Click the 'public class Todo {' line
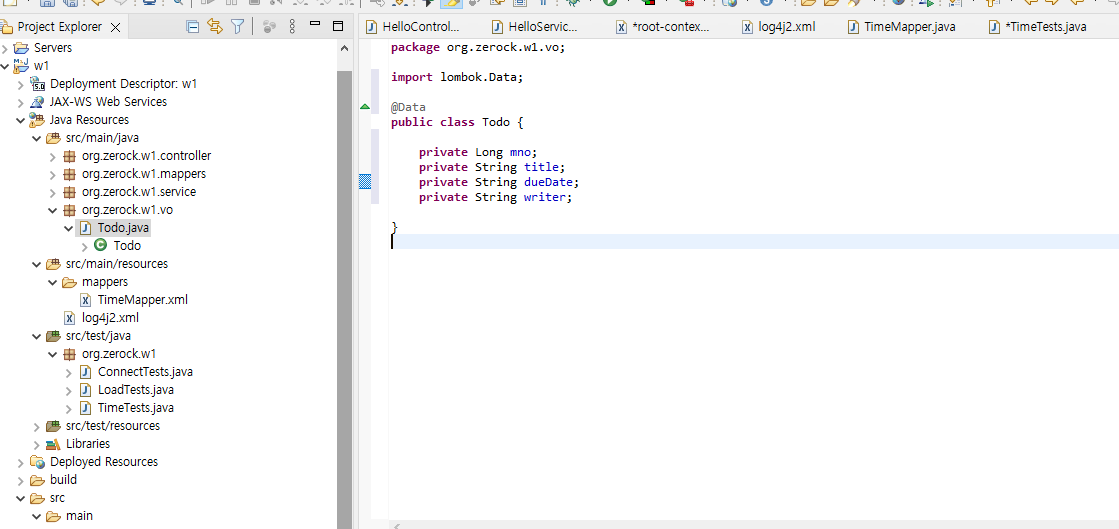This screenshot has height=529, width=1119. click(x=457, y=122)
